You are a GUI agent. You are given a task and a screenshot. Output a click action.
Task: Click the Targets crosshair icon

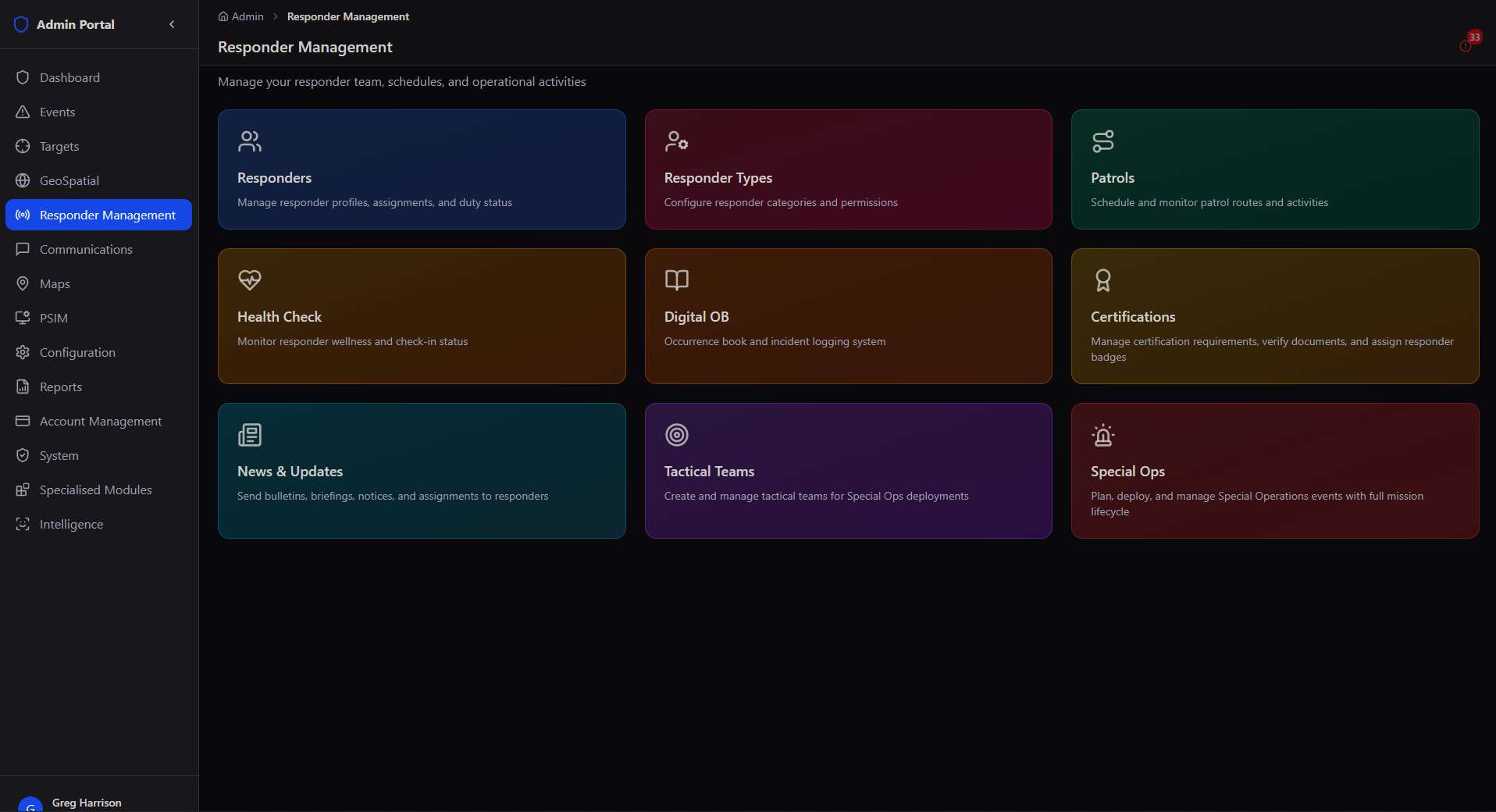(23, 146)
